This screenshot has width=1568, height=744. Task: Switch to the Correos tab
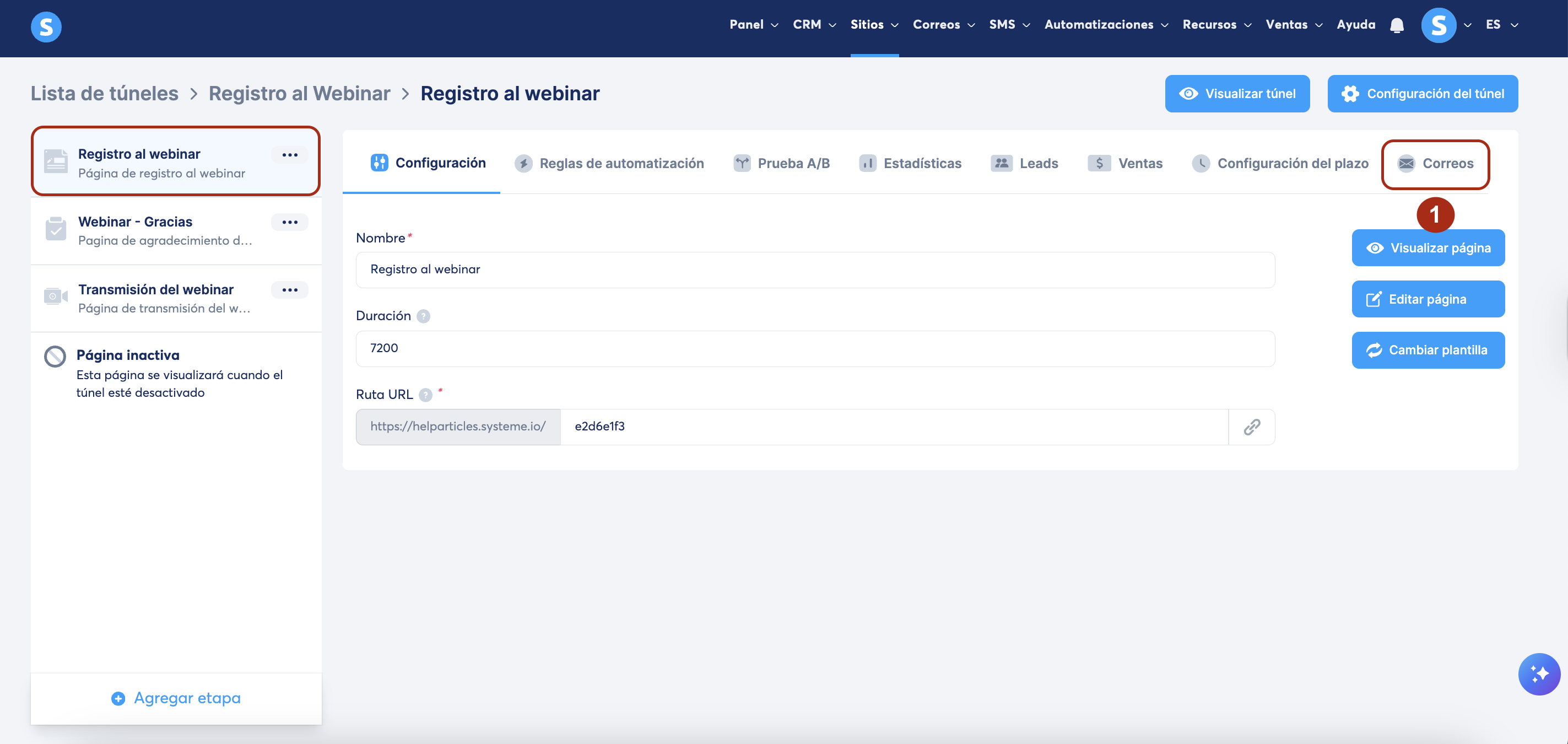1435,164
